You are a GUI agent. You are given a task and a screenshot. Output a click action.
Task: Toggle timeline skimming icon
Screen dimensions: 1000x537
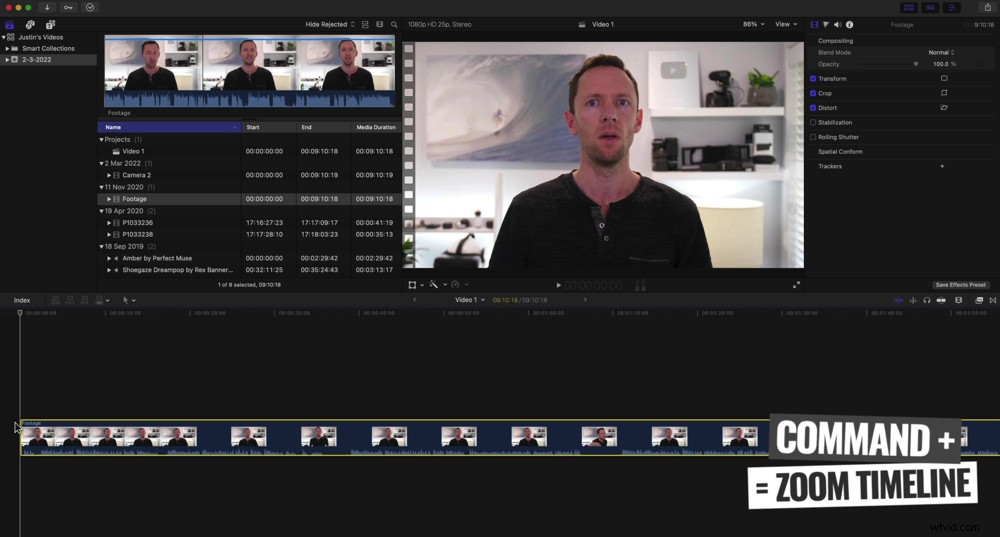click(899, 300)
